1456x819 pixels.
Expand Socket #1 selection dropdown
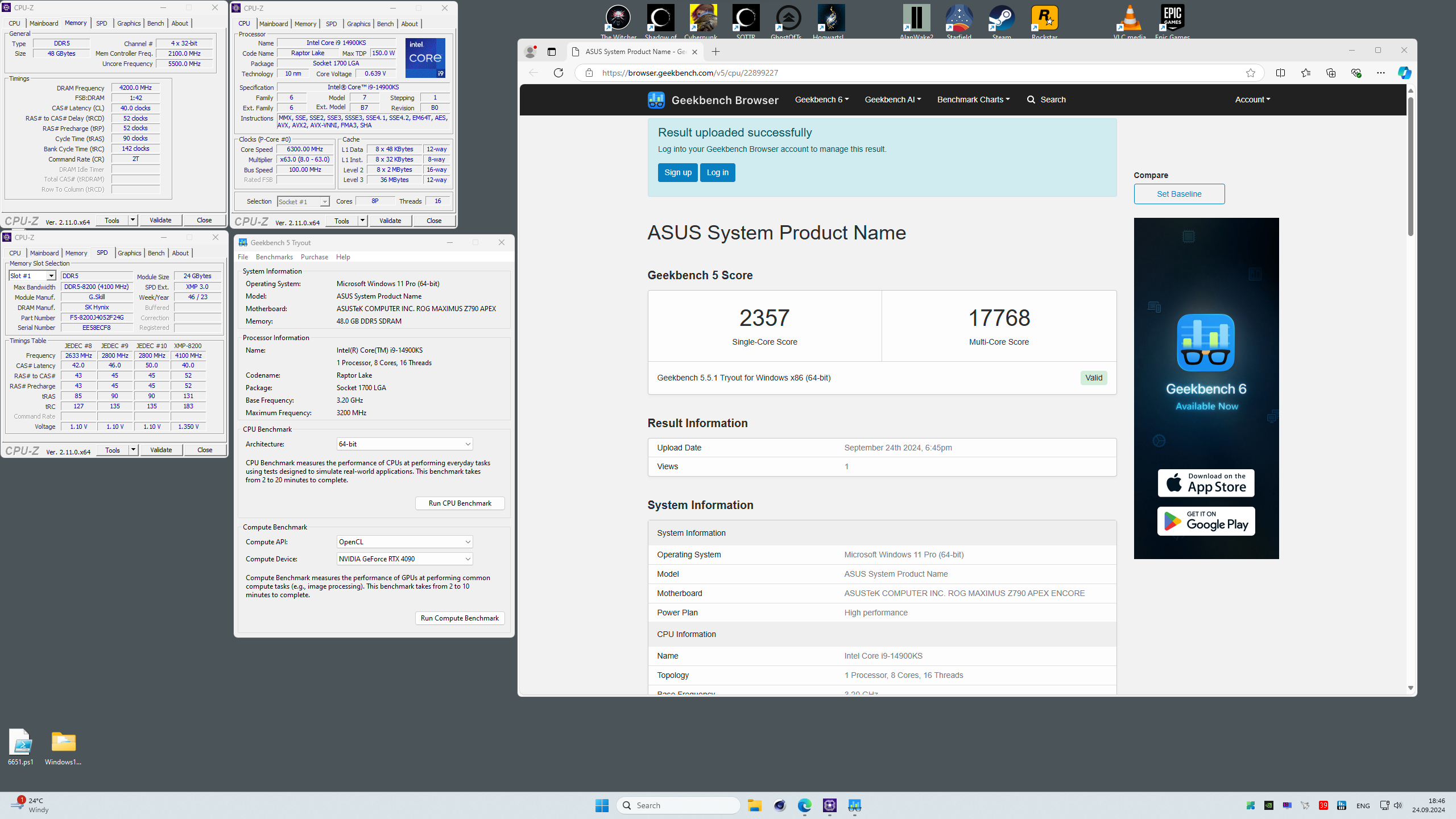(324, 202)
